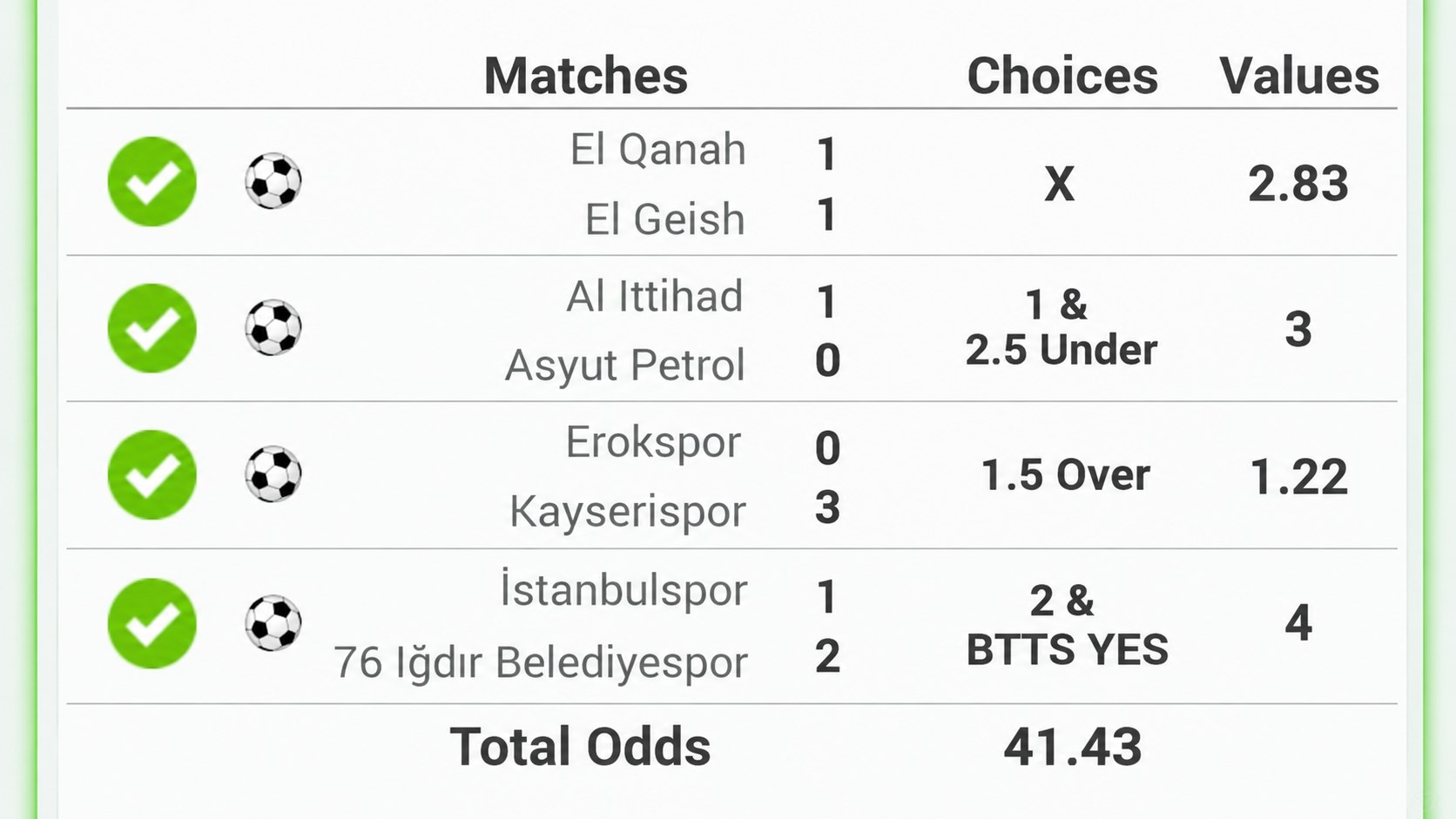The height and width of the screenshot is (819, 1456).
Task: Click the 2 & BTTS YES choice
Action: [1067, 625]
